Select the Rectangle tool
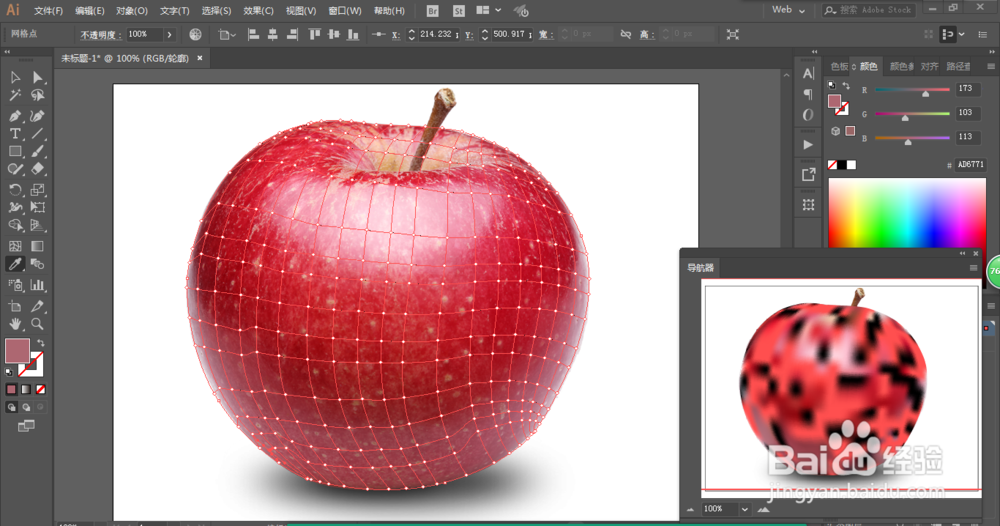This screenshot has width=1000, height=526. click(x=15, y=152)
